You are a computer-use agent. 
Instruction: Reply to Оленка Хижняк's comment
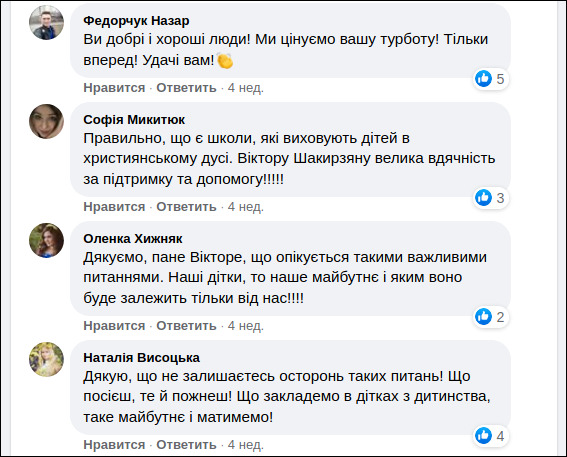pyautogui.click(x=186, y=326)
